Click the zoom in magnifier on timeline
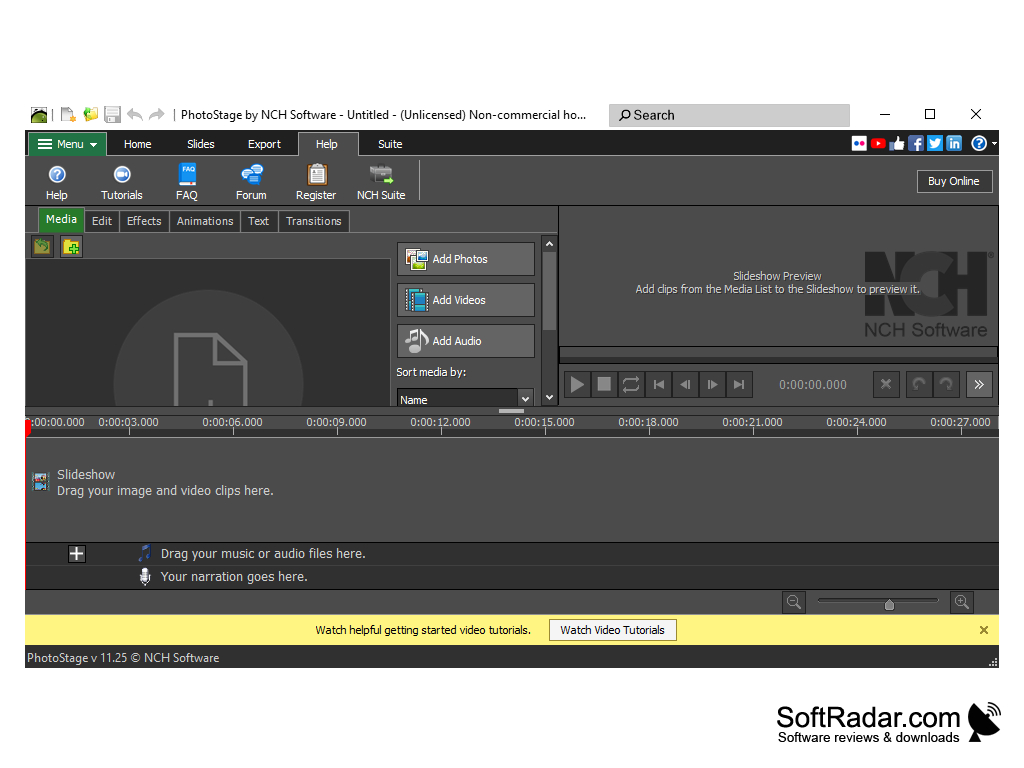 click(962, 602)
